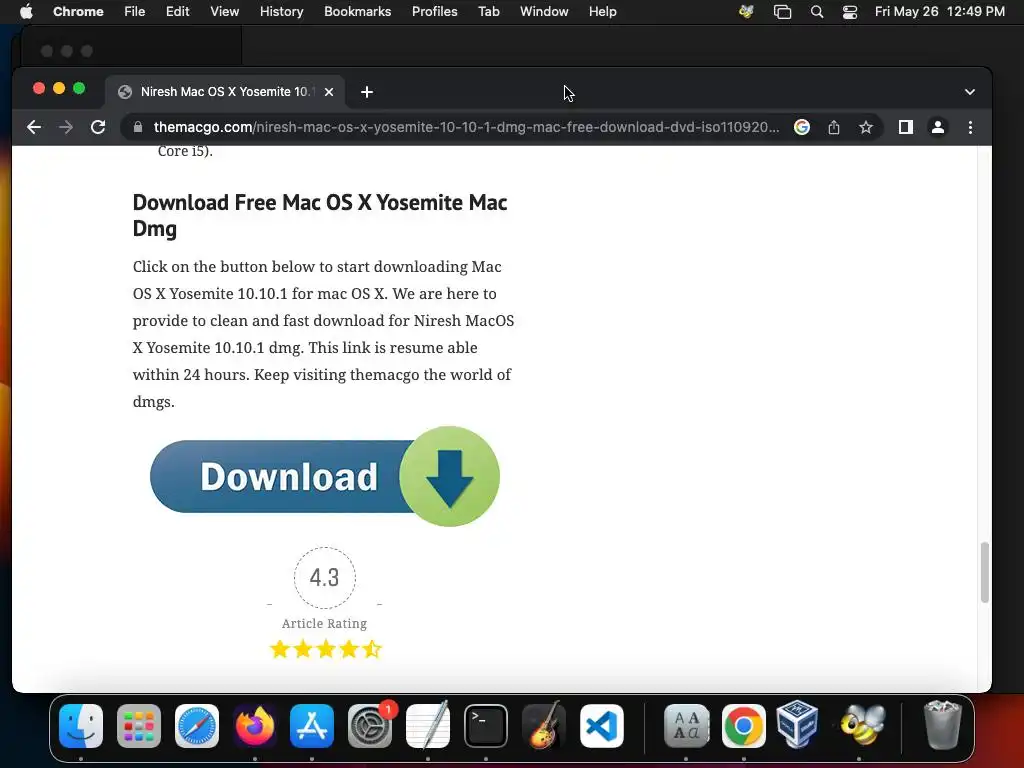Open Visual Studio Code from the Dock

pos(601,726)
